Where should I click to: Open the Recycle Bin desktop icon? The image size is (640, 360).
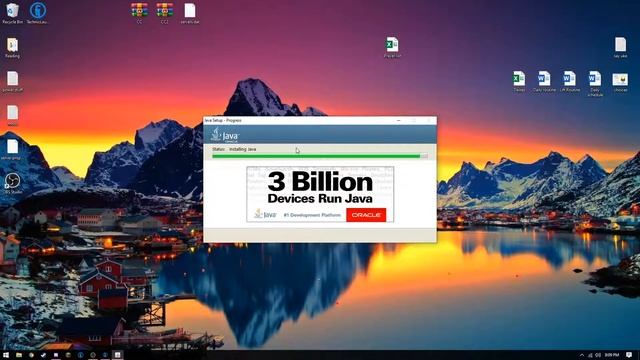point(12,13)
